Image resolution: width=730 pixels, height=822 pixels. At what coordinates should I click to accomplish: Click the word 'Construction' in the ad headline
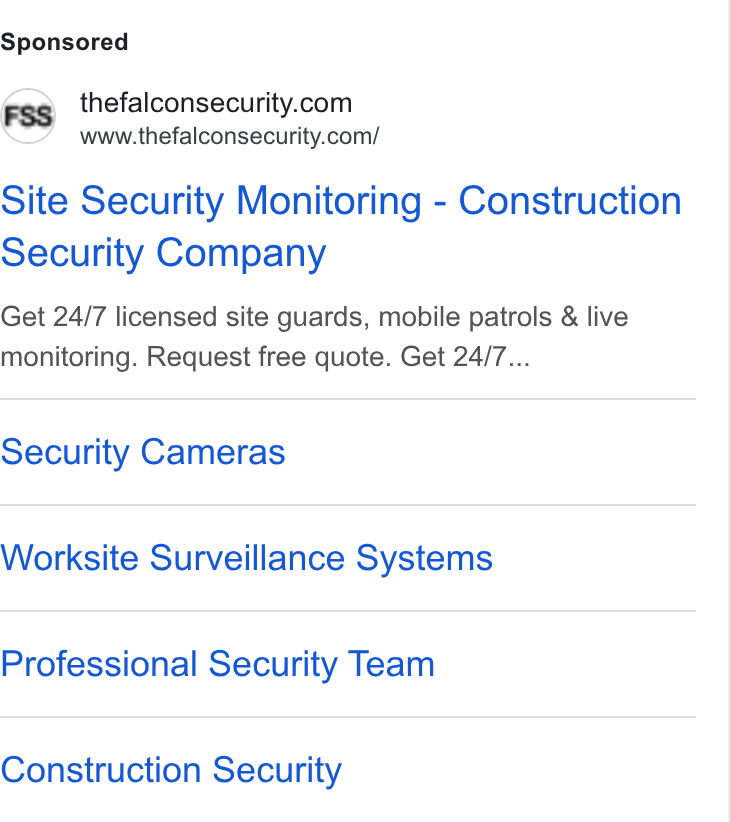tap(570, 201)
